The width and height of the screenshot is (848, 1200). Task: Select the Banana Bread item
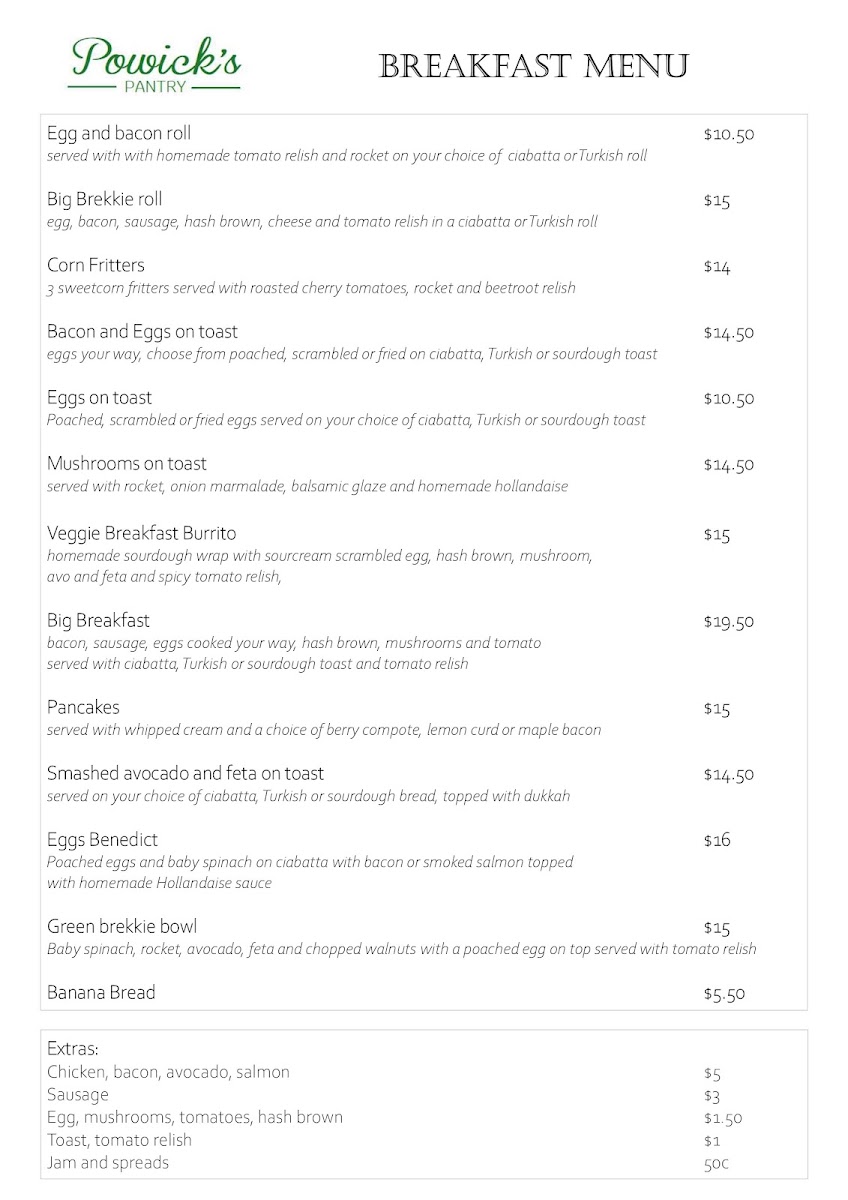pos(101,993)
